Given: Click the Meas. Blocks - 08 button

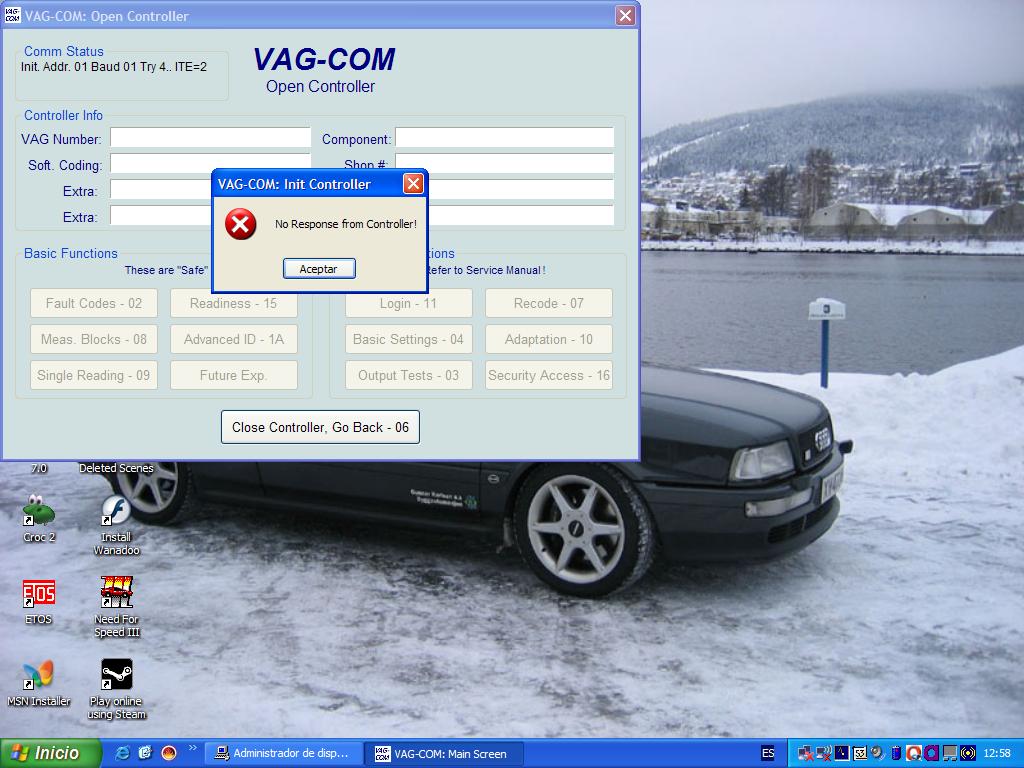Looking at the screenshot, I should pos(93,340).
